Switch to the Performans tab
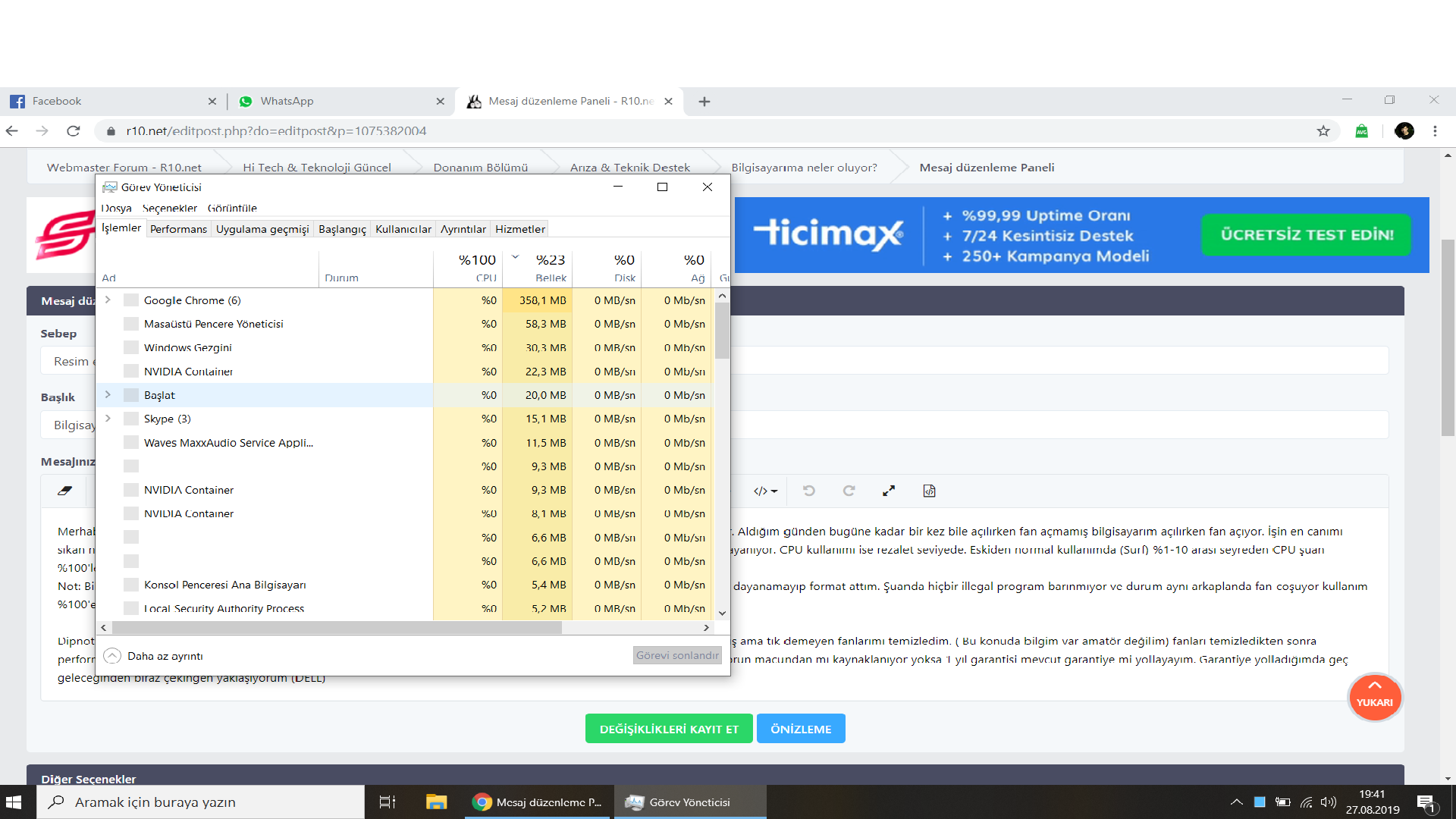Screen dimensions: 1456x819 coord(178,229)
